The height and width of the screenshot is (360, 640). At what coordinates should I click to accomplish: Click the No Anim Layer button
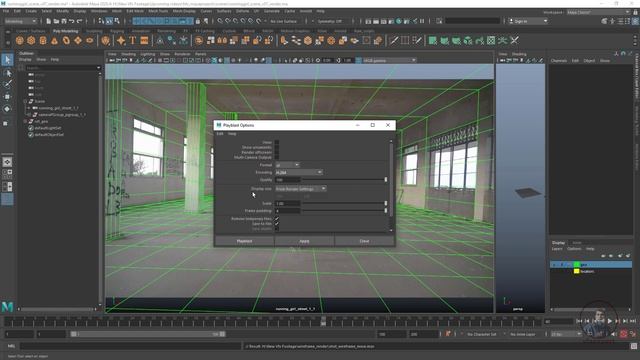523,334
